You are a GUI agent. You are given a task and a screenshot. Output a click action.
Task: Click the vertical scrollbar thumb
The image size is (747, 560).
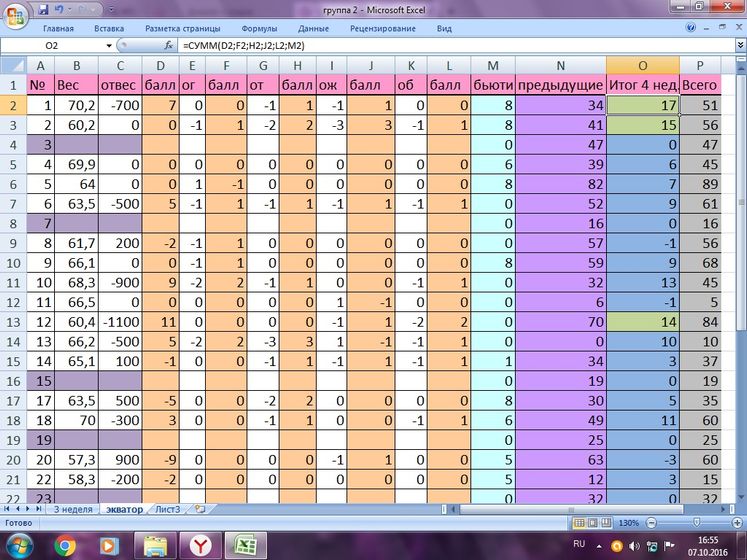[x=741, y=203]
